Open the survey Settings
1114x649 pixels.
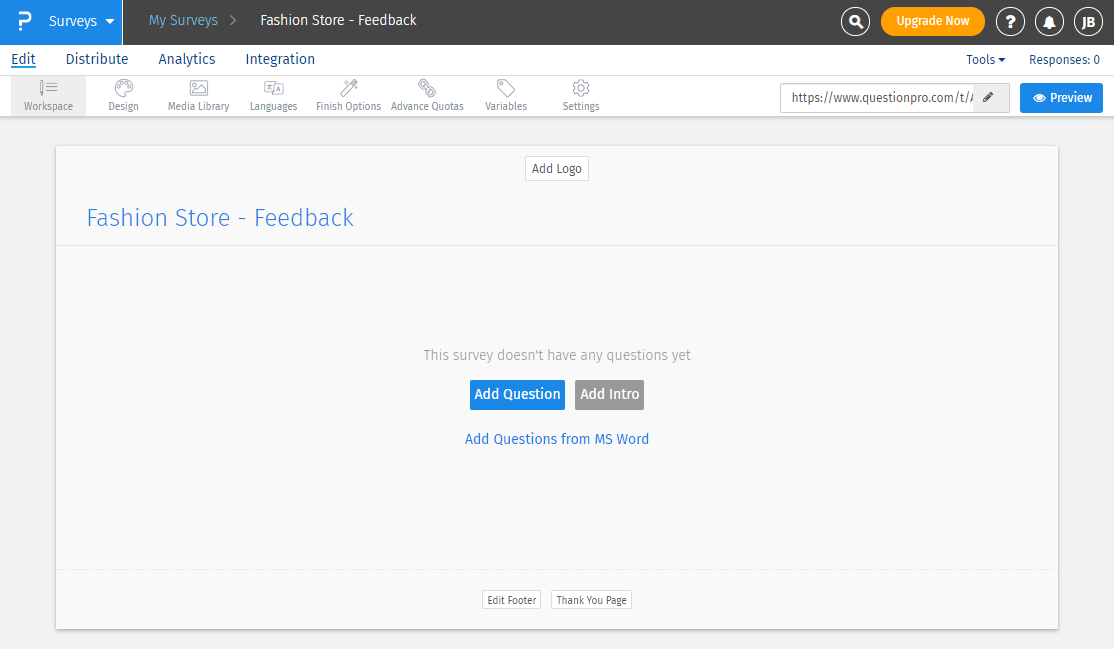(x=580, y=95)
